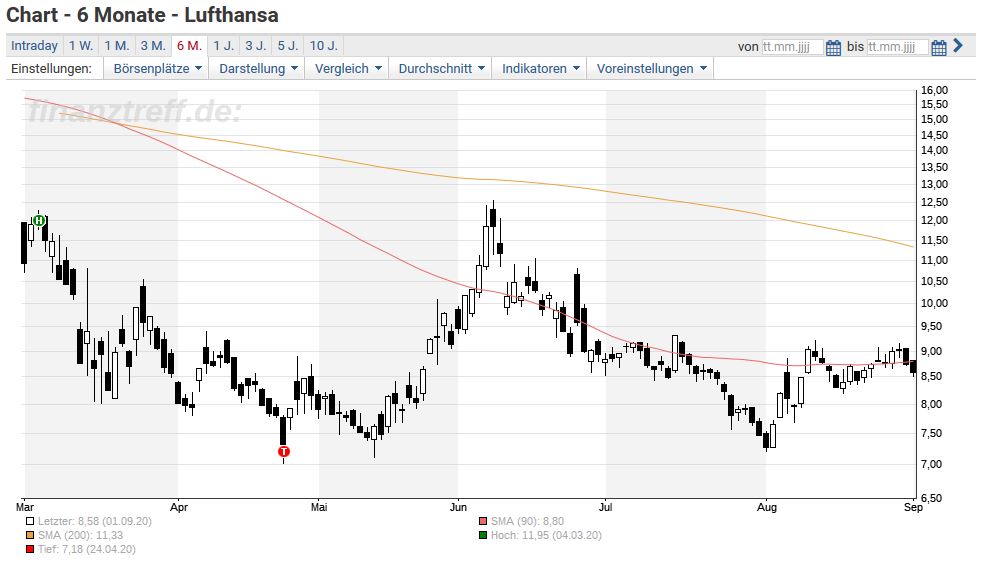Click the 'Apr' x-axis label
Screen dimensions: 989x563
click(179, 508)
